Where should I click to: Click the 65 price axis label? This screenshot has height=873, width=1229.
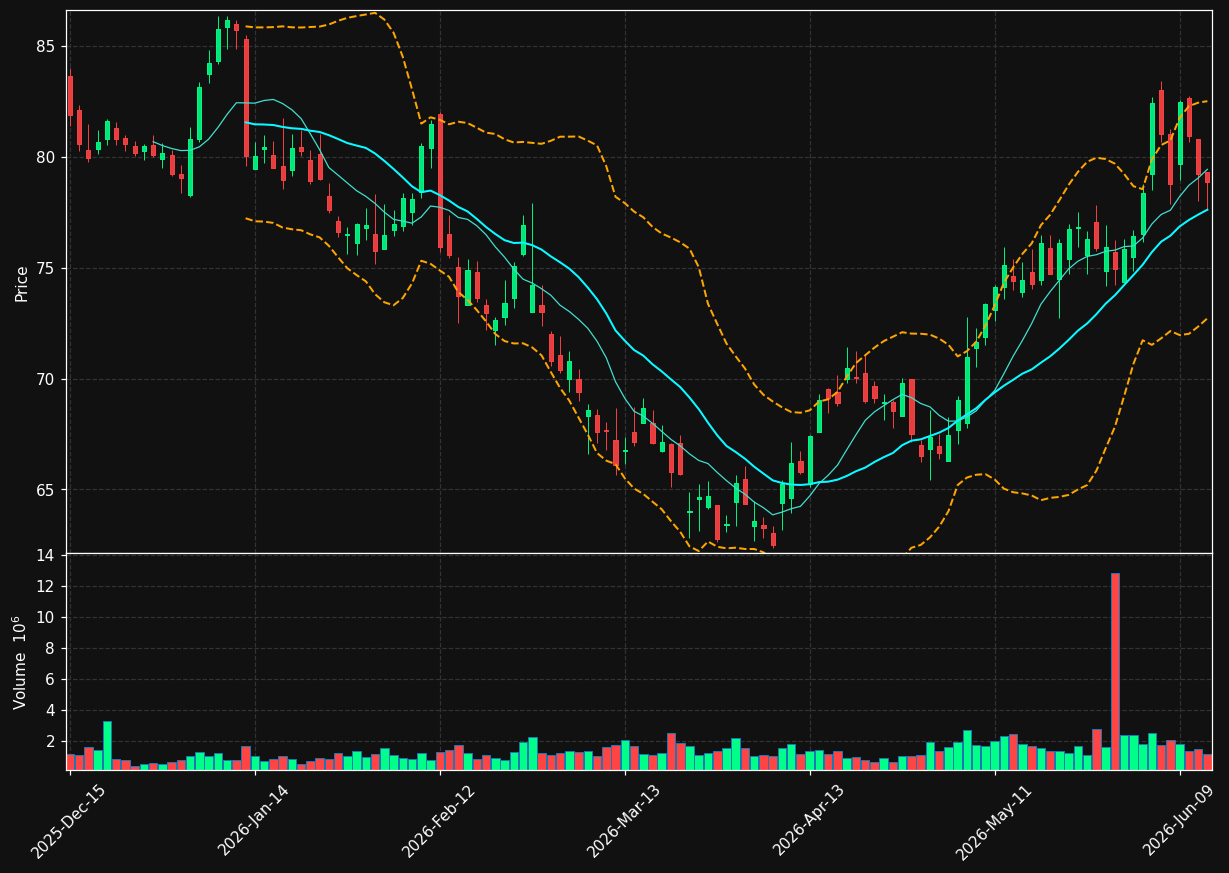coord(46,491)
